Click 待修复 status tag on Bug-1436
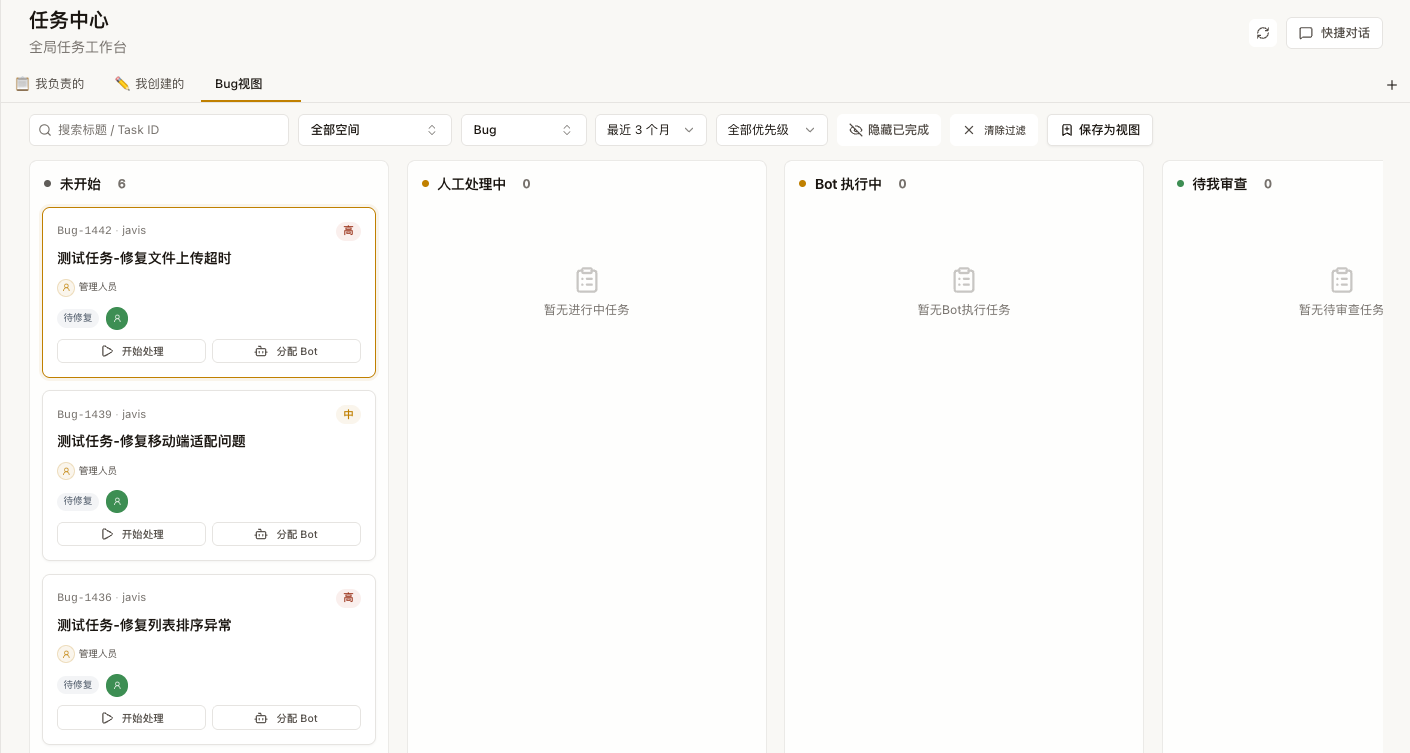Viewport: 1410px width, 753px height. 78,685
